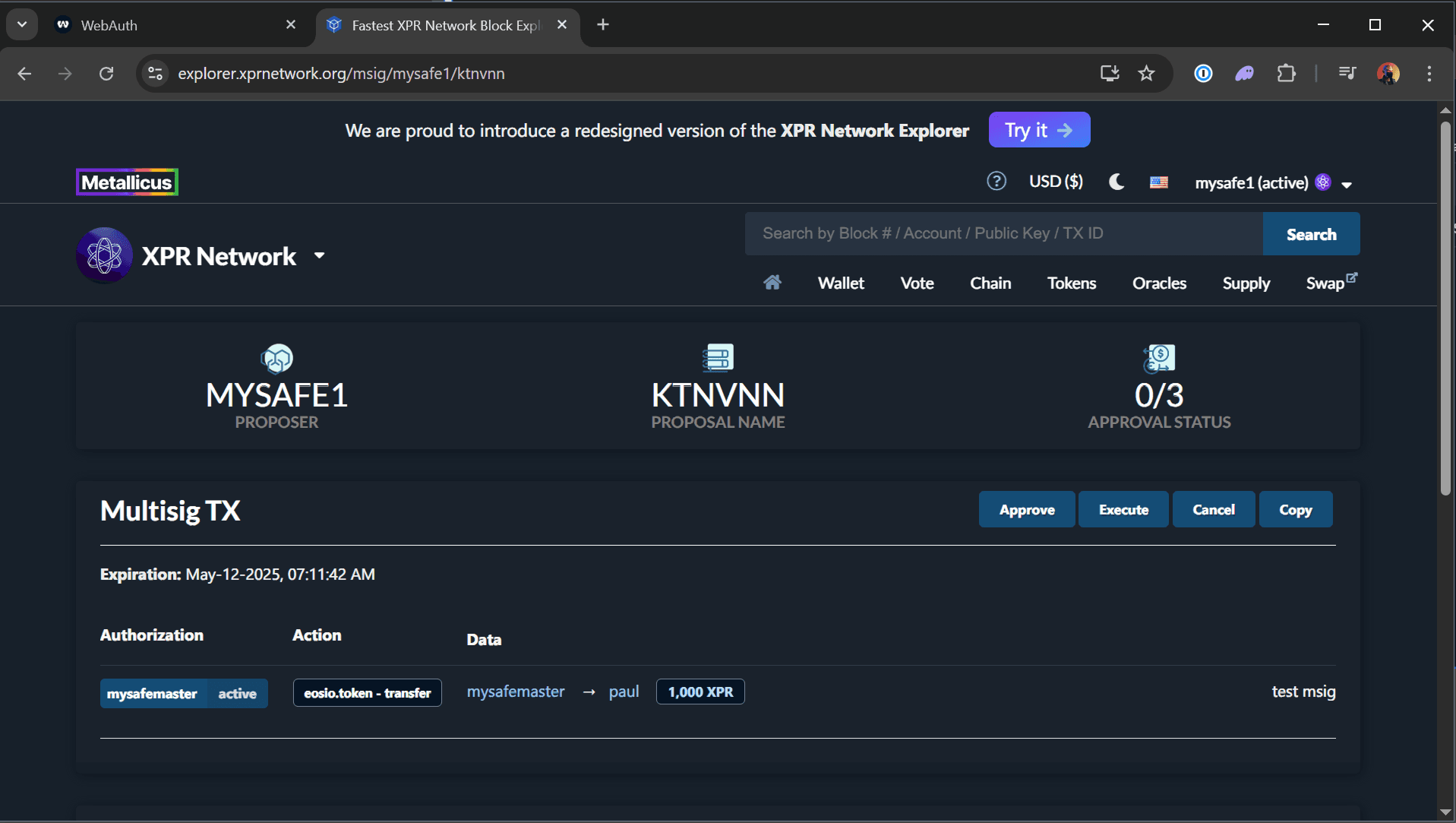The image size is (1456, 823).
Task: Copy the multisig transaction
Action: click(1296, 510)
